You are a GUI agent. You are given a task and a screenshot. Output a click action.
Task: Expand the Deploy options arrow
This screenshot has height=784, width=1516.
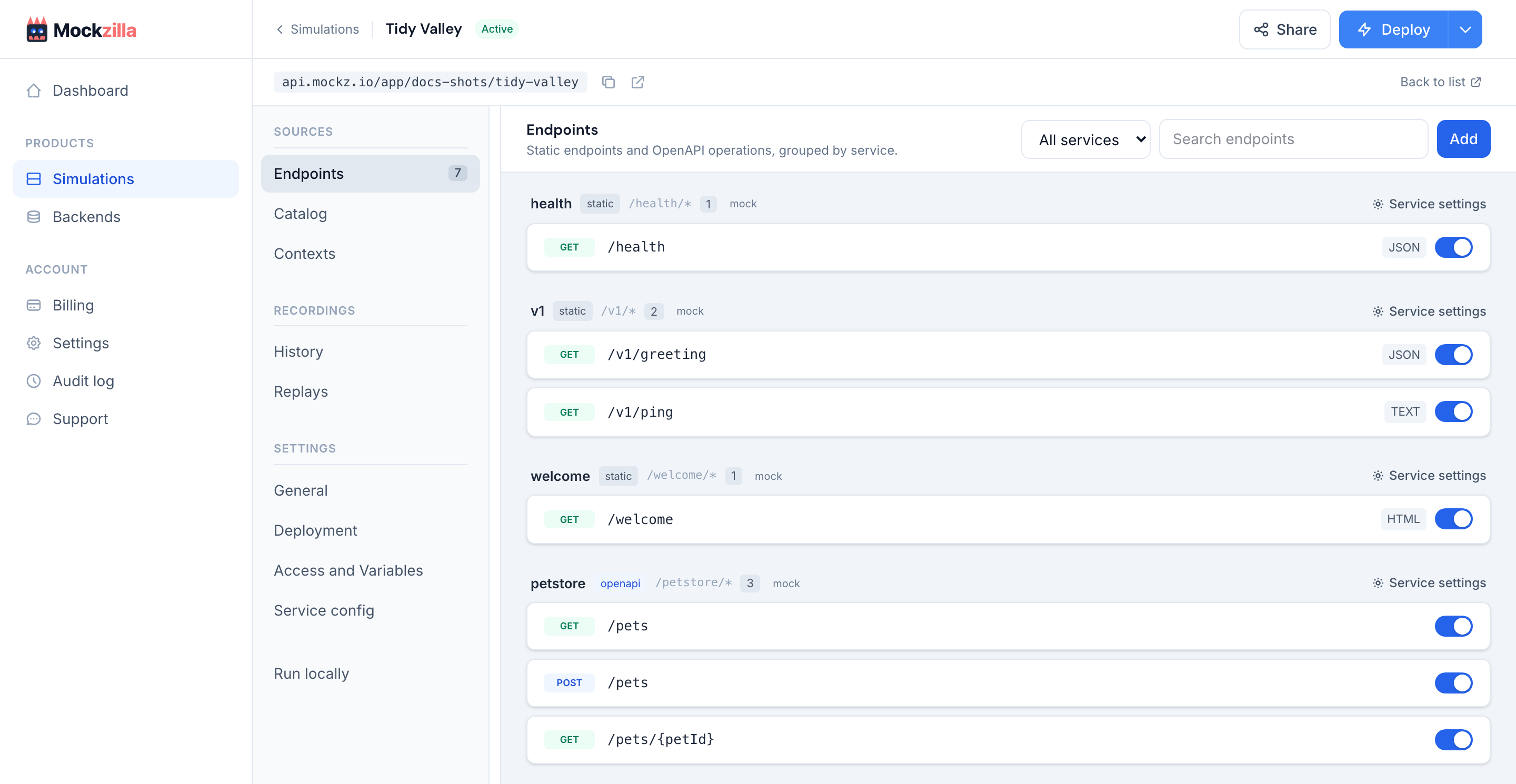click(x=1465, y=29)
